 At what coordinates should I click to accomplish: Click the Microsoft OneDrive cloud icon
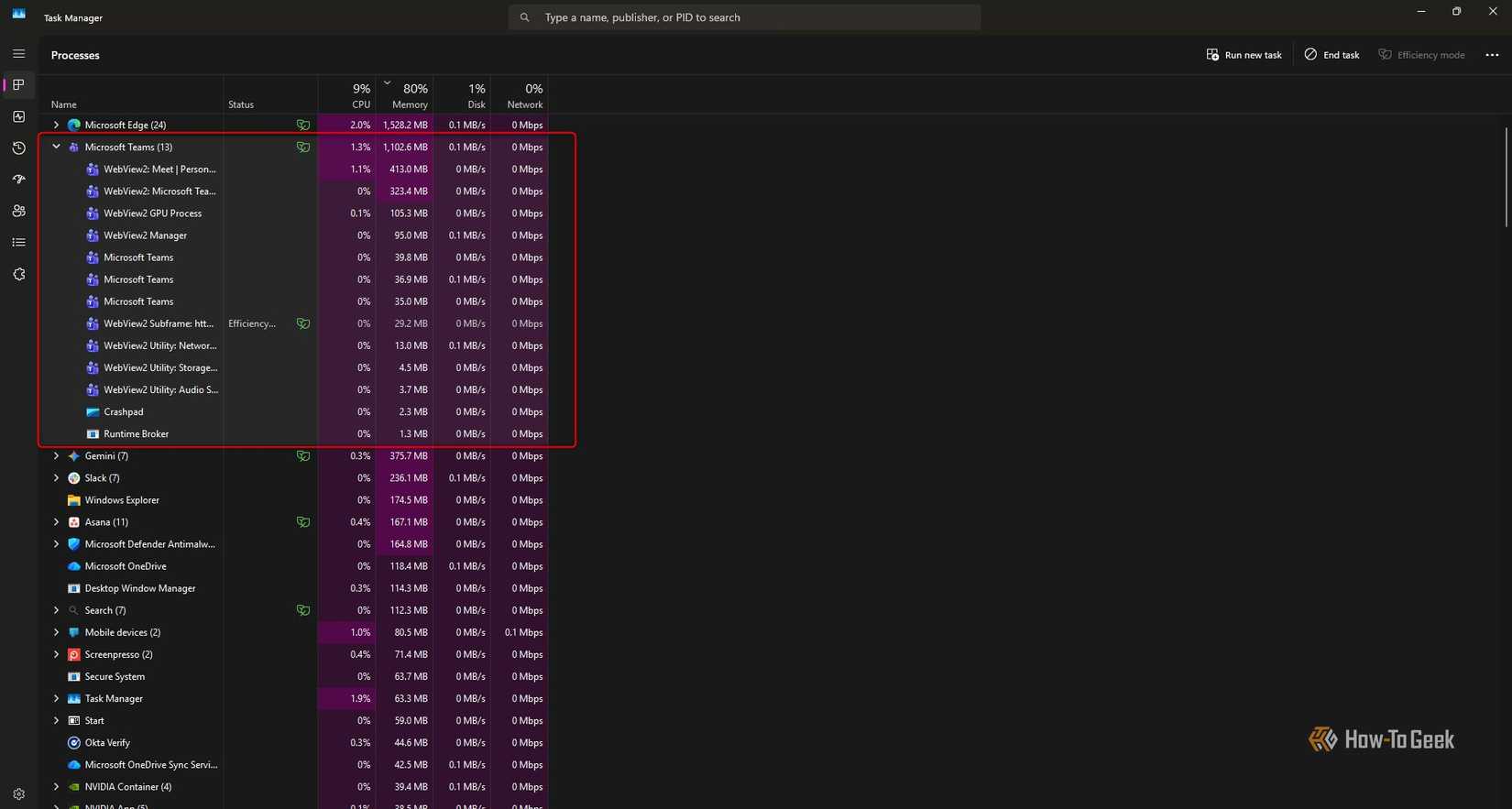(74, 566)
